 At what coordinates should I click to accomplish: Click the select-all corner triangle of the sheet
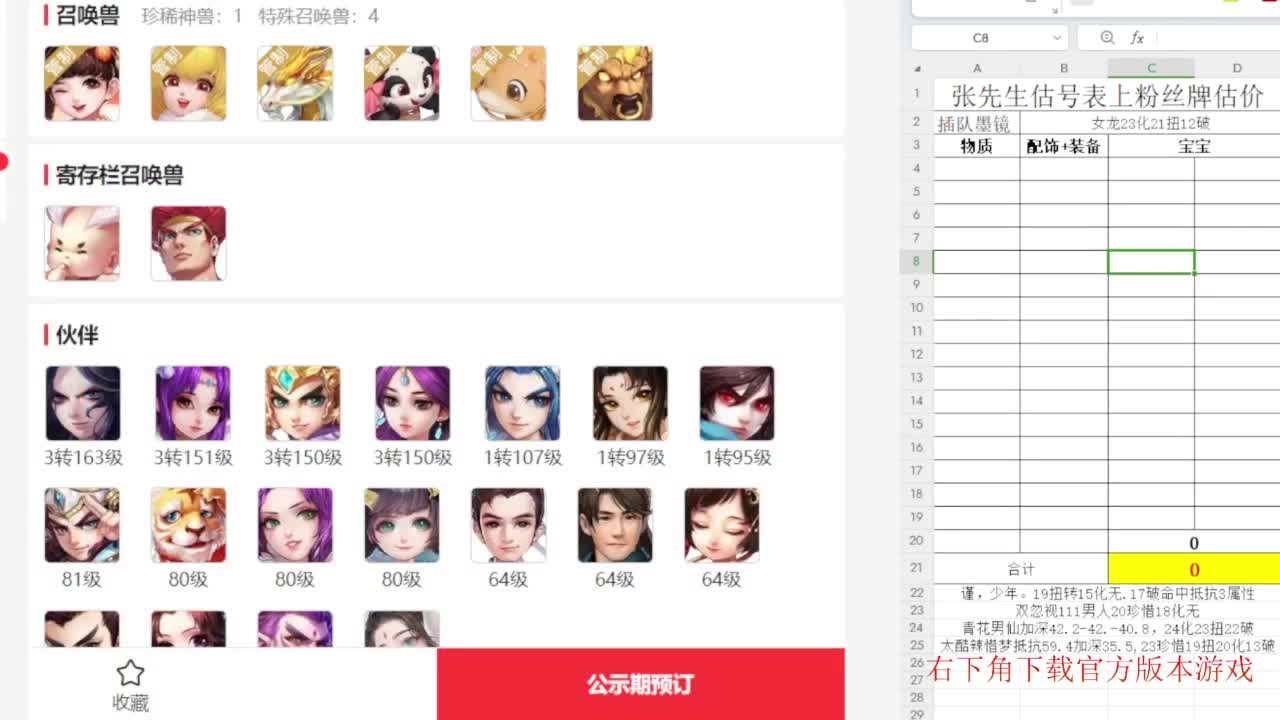(919, 68)
